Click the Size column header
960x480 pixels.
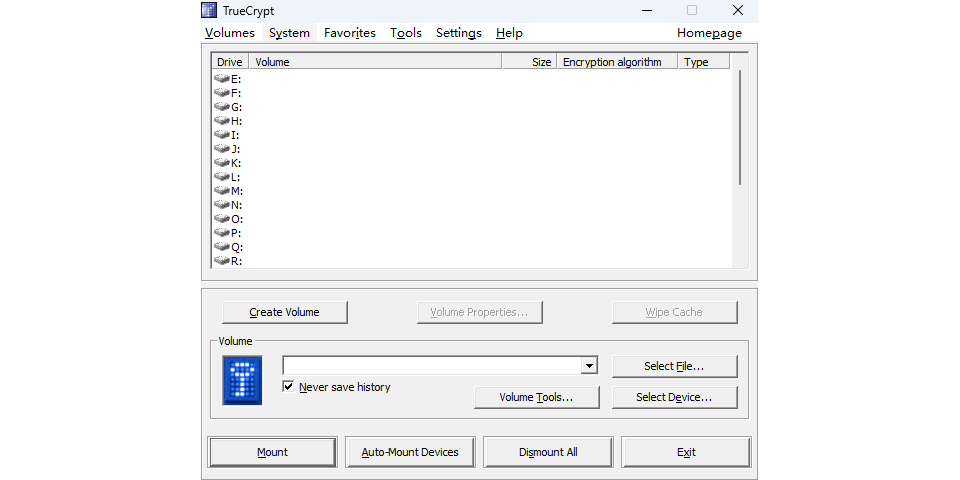point(530,62)
